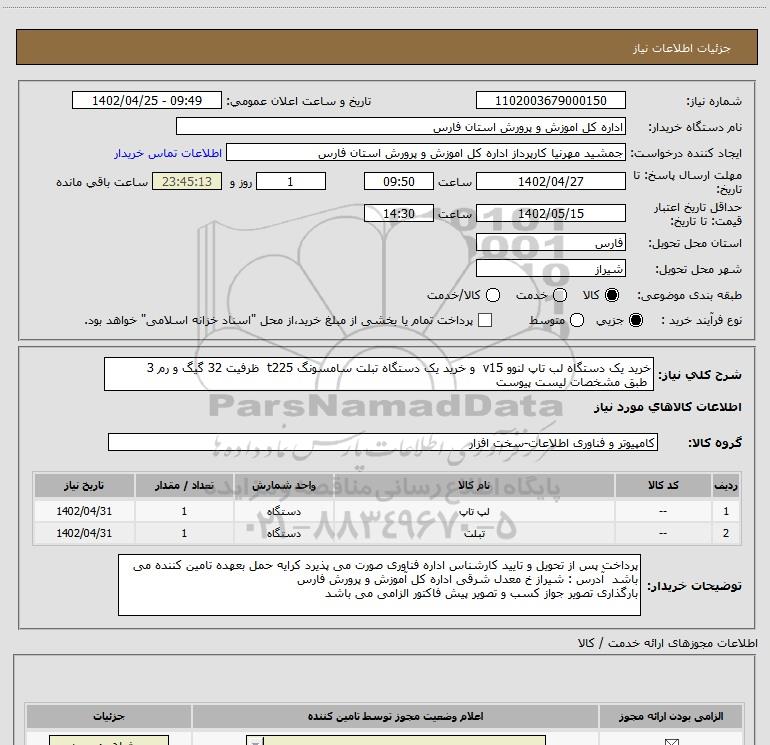
Task: Click the کد کالا column header
Action: (x=663, y=486)
